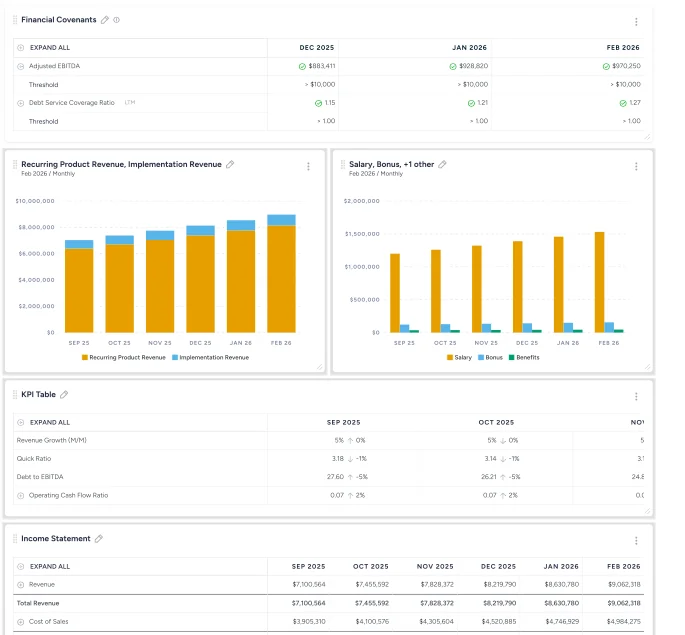The width and height of the screenshot is (685, 635).
Task: Select the Quick Ratio row label
Action: click(x=34, y=459)
